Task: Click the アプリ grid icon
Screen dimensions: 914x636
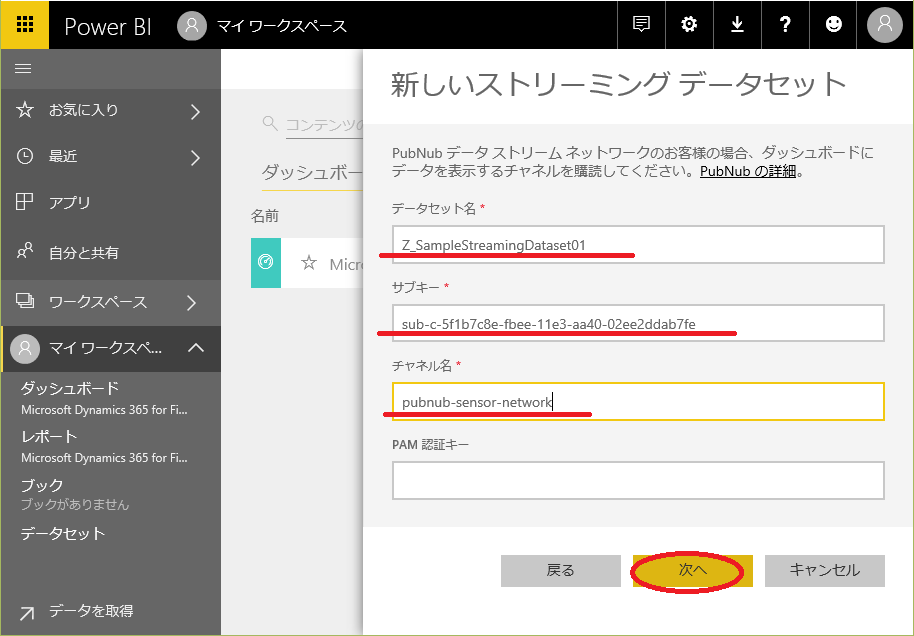Action: pyautogui.click(x=24, y=202)
